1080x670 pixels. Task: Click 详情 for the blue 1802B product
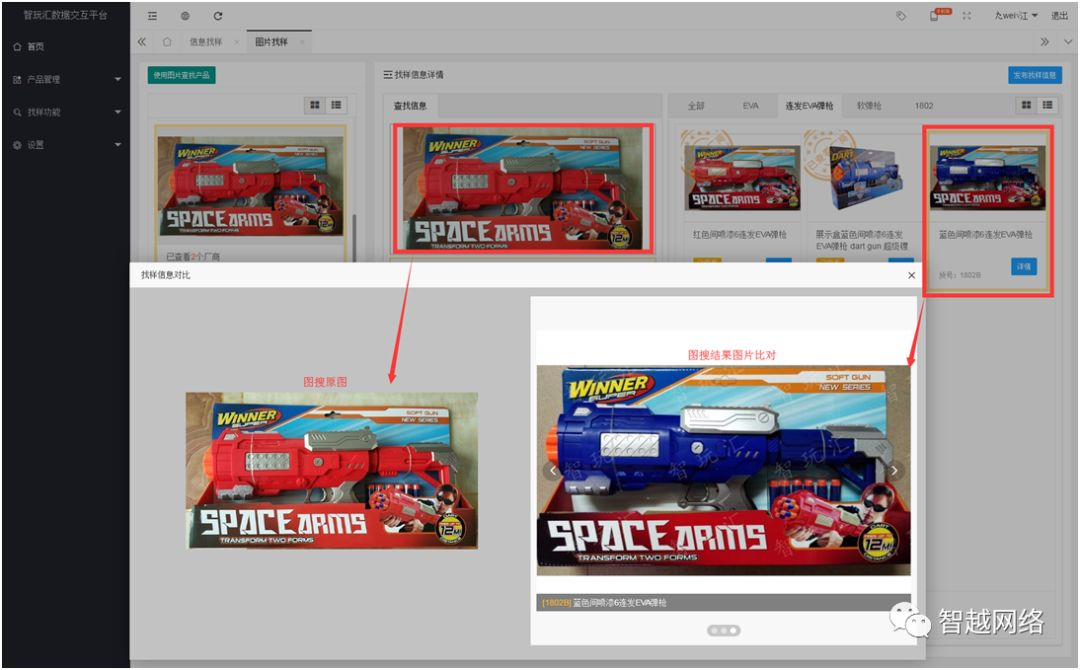pyautogui.click(x=1024, y=266)
